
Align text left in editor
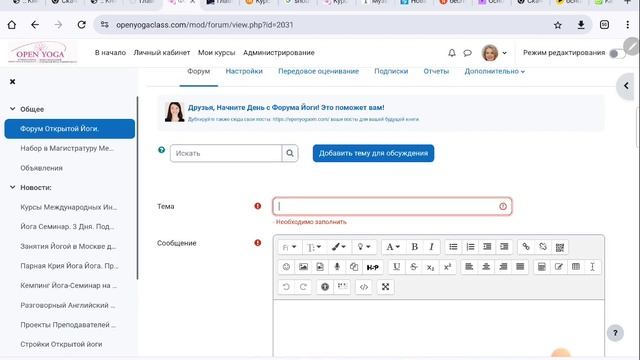pyautogui.click(x=469, y=267)
